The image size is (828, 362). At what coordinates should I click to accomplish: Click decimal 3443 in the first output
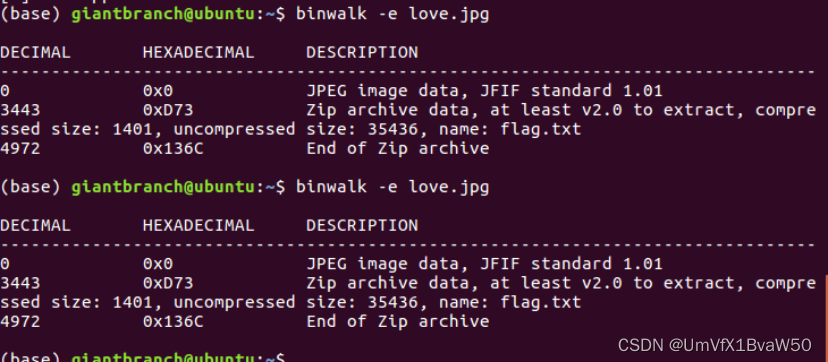coord(20,110)
